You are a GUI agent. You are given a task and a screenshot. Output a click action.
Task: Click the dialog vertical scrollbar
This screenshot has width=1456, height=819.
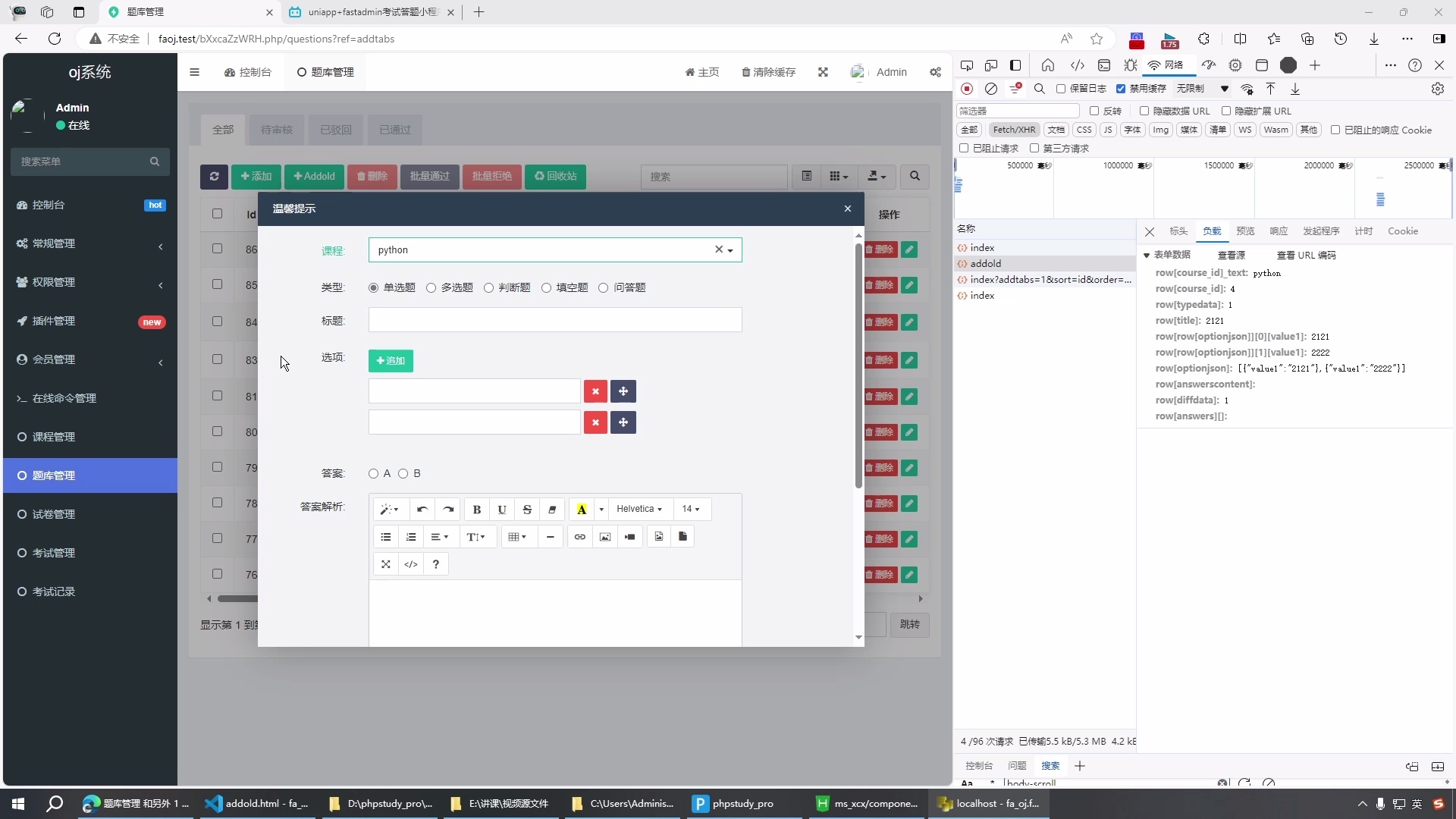[x=858, y=366]
